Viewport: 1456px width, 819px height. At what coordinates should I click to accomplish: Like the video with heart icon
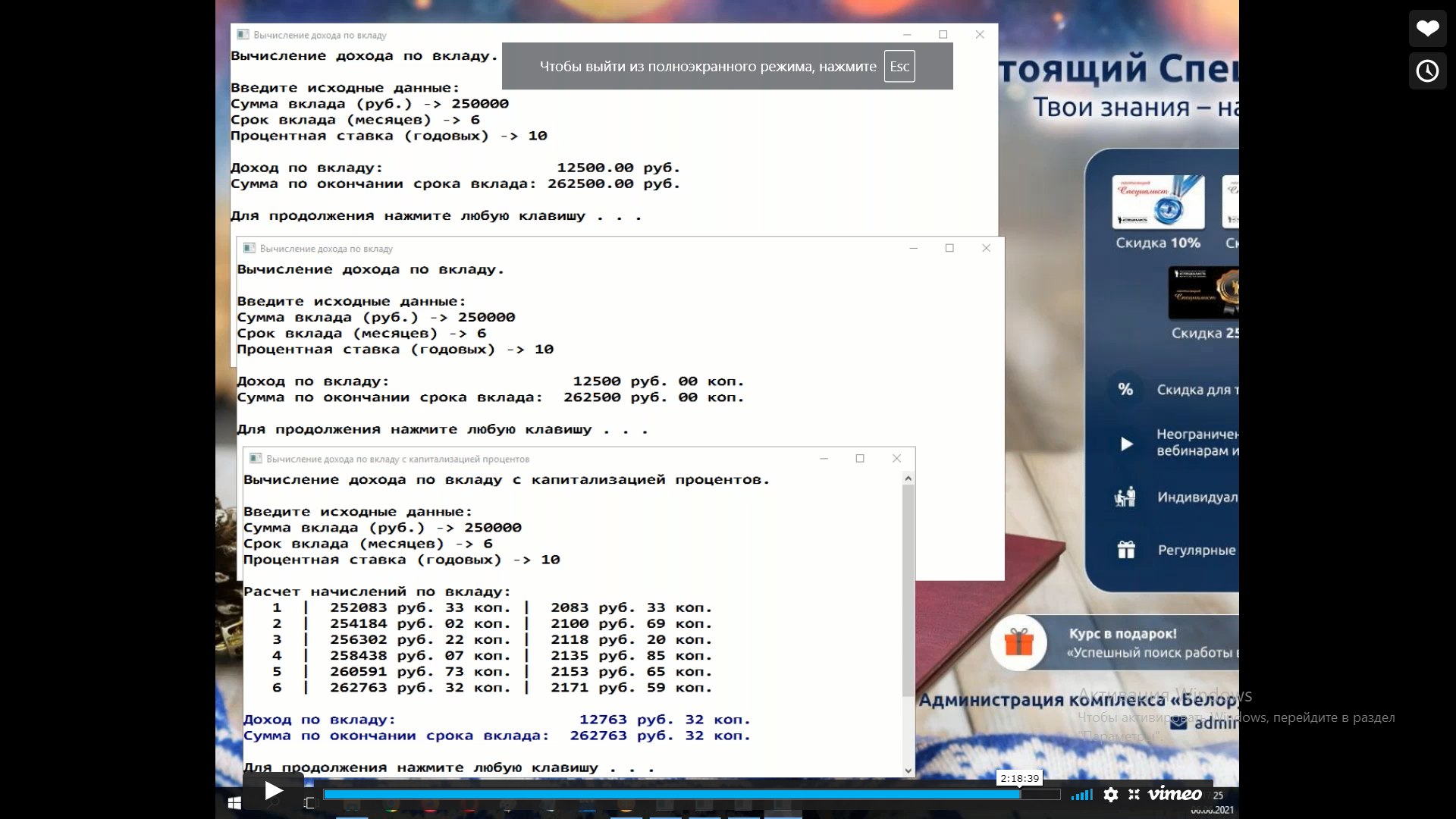click(x=1427, y=29)
